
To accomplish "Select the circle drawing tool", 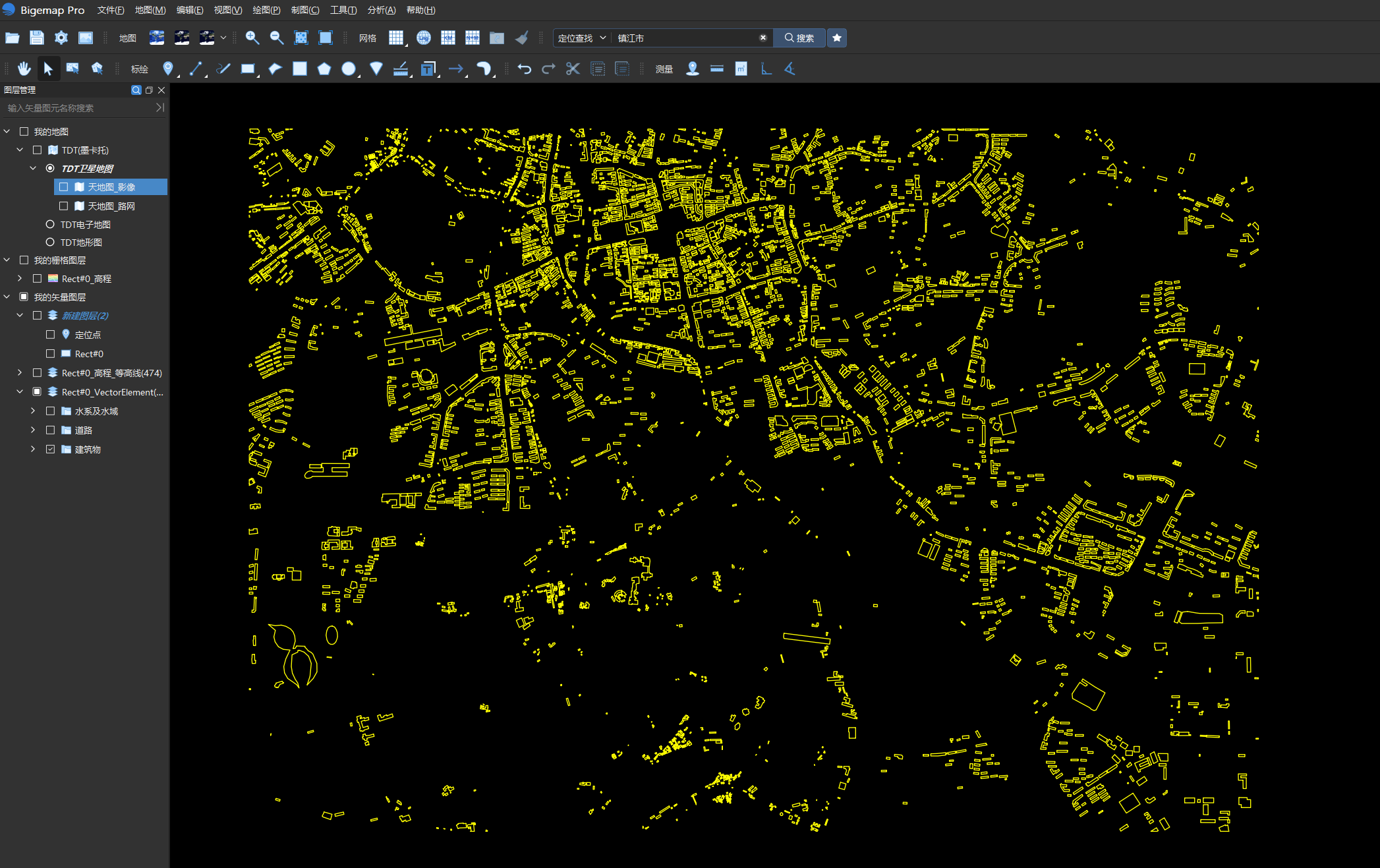I will [349, 69].
